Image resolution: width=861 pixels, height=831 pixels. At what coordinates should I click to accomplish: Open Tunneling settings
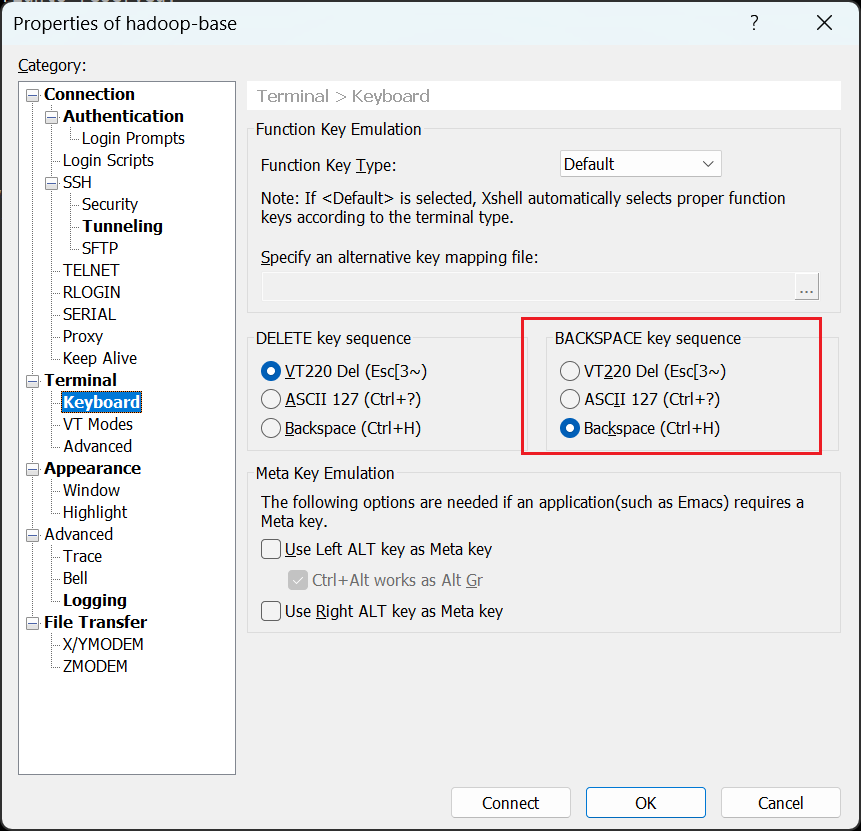coord(122,226)
